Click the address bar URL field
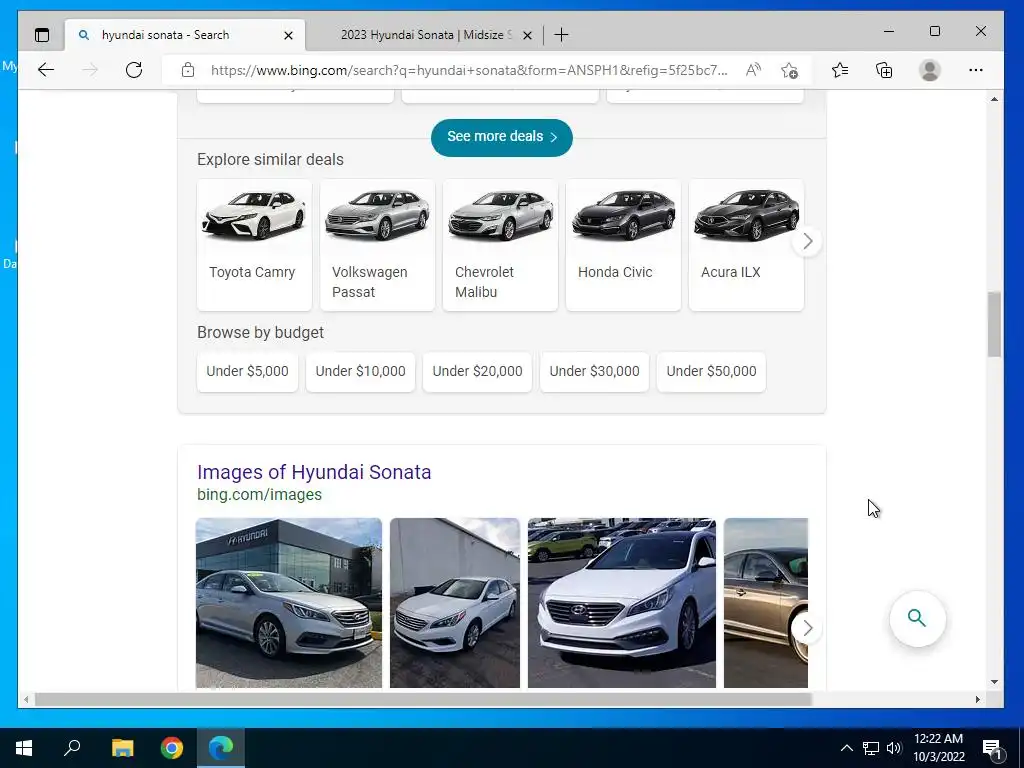The image size is (1024, 768). pyautogui.click(x=468, y=70)
